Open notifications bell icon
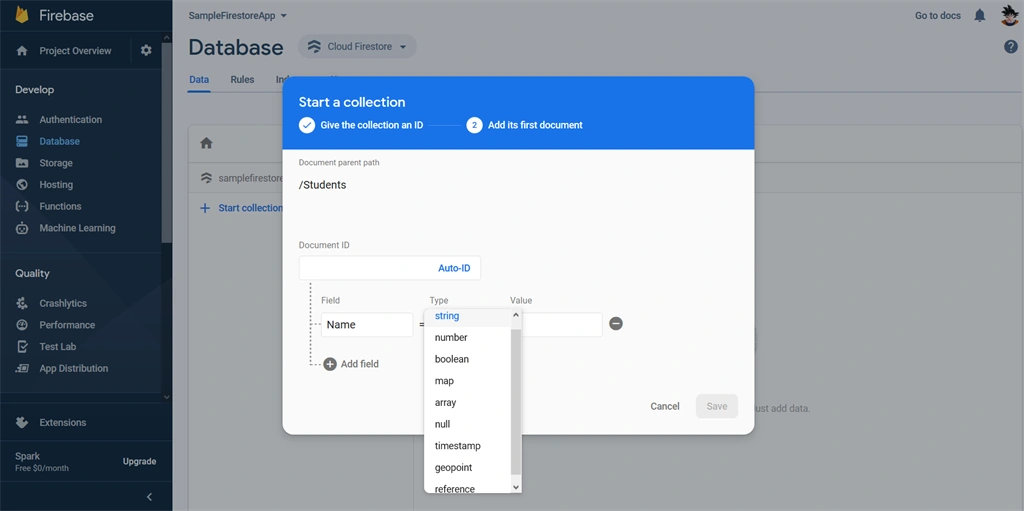The width and height of the screenshot is (1024, 511). (980, 15)
